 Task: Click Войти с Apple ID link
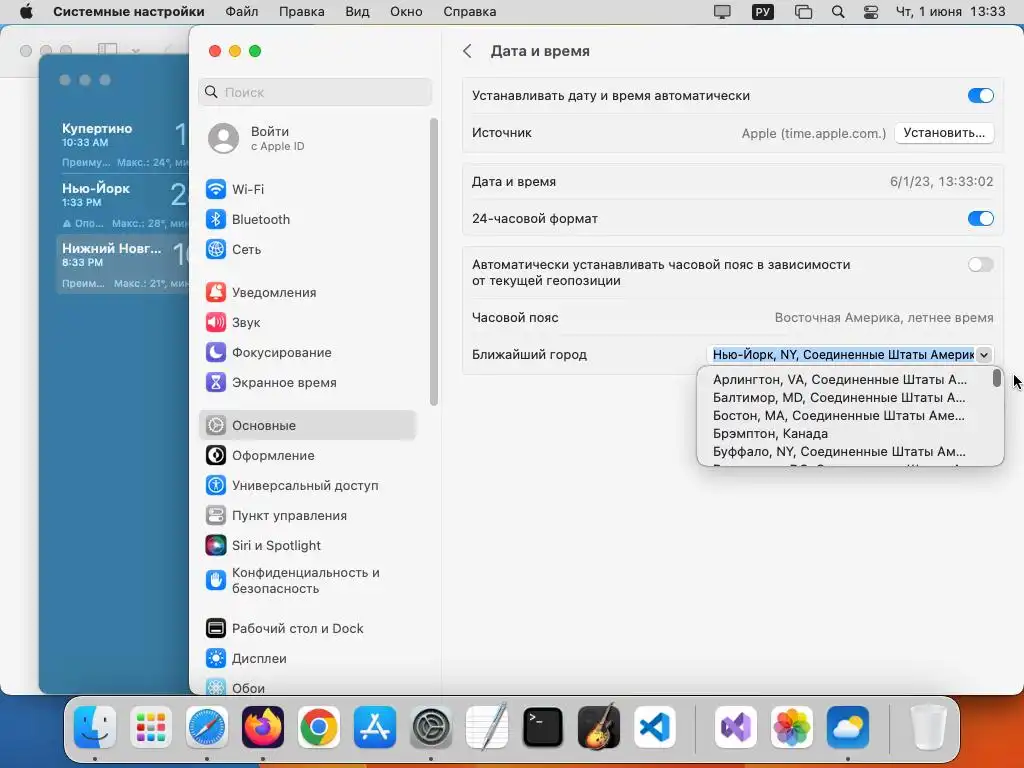[278, 138]
